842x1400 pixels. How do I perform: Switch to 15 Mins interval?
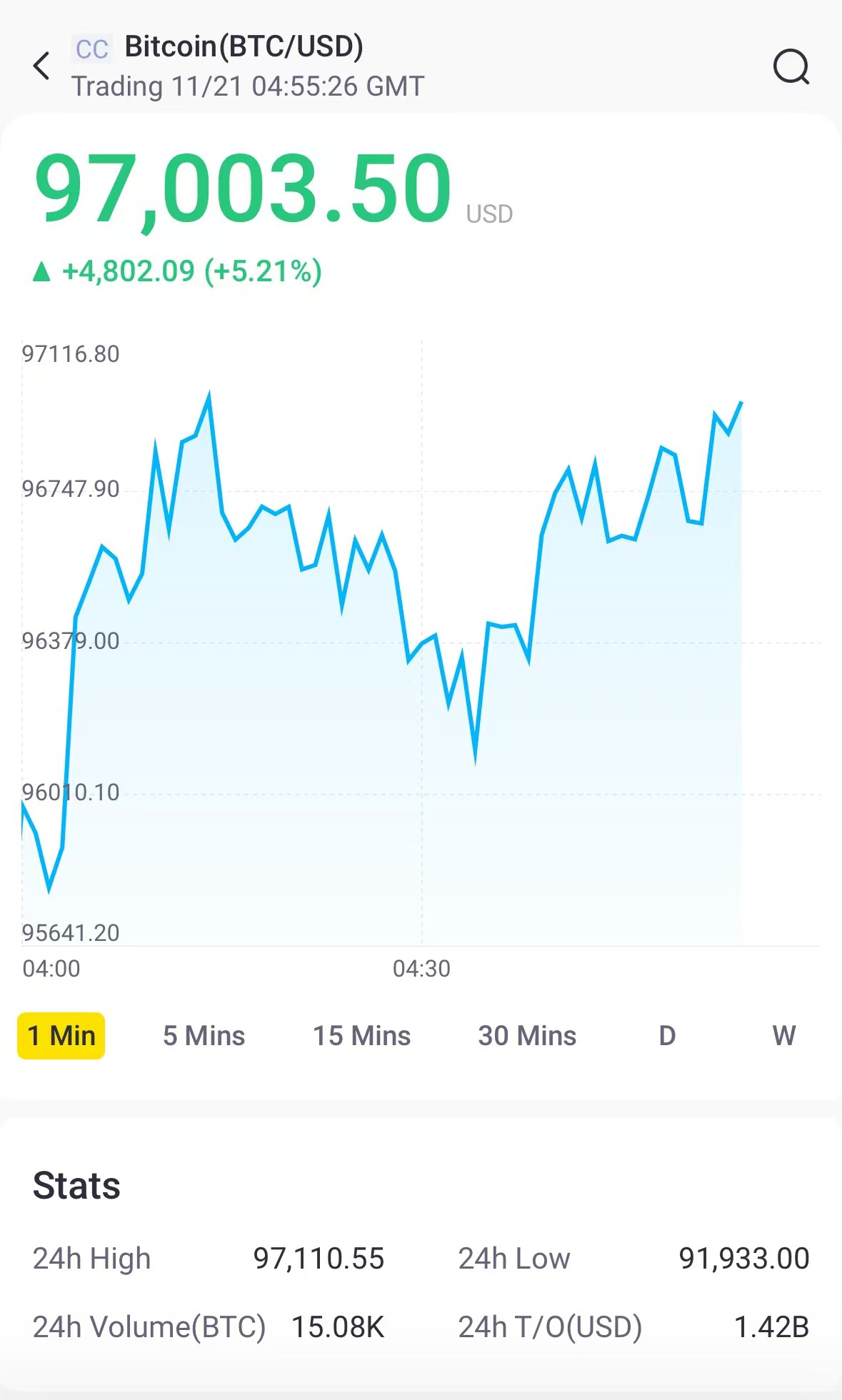click(362, 1036)
